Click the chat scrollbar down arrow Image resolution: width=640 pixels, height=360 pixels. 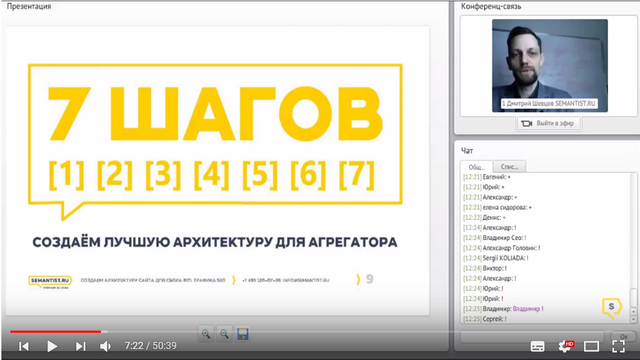click(x=633, y=320)
